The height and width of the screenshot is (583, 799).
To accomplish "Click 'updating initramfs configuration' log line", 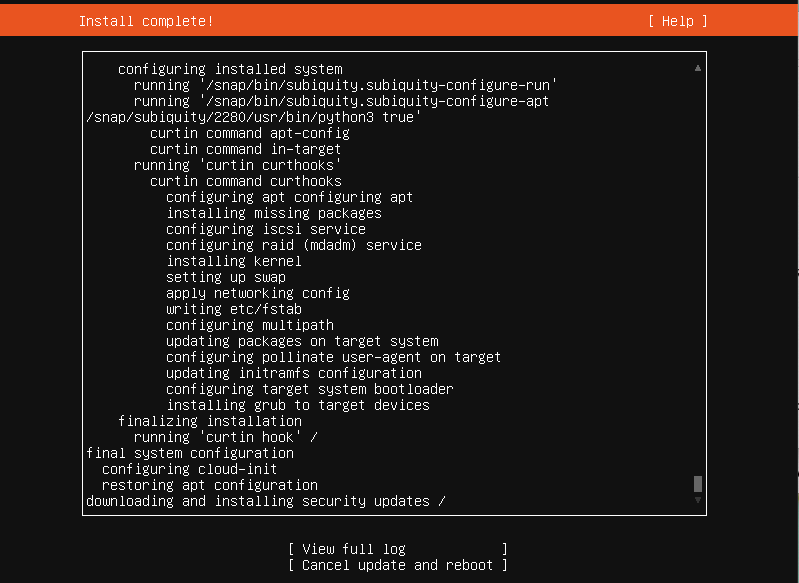I will tap(294, 373).
